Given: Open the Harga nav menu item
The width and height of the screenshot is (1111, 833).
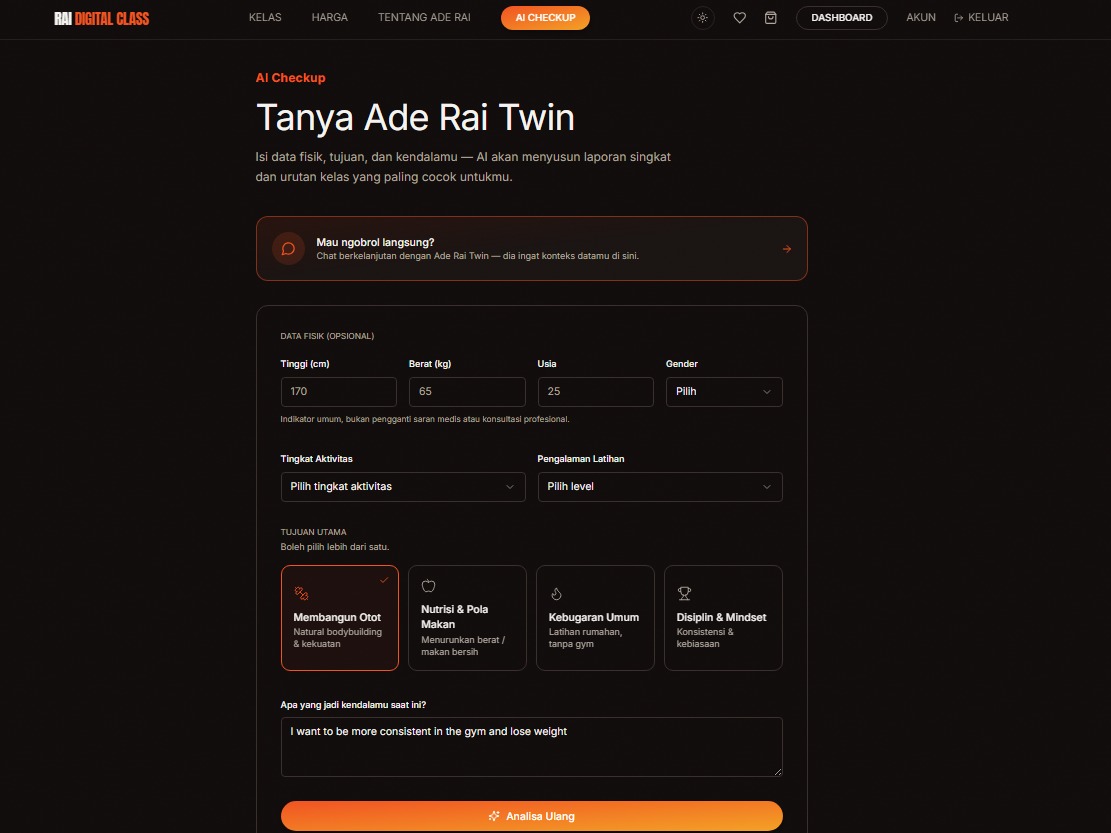Looking at the screenshot, I should (x=329, y=17).
